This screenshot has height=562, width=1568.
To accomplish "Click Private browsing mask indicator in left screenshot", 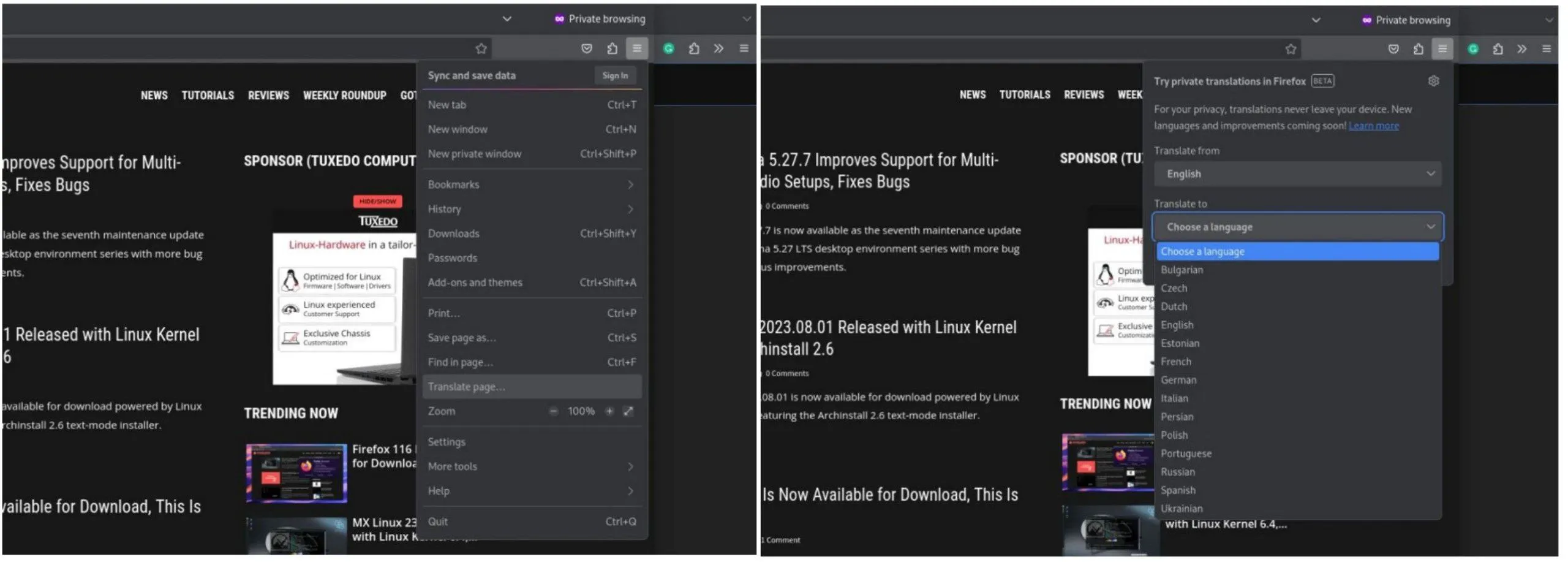I will point(600,19).
